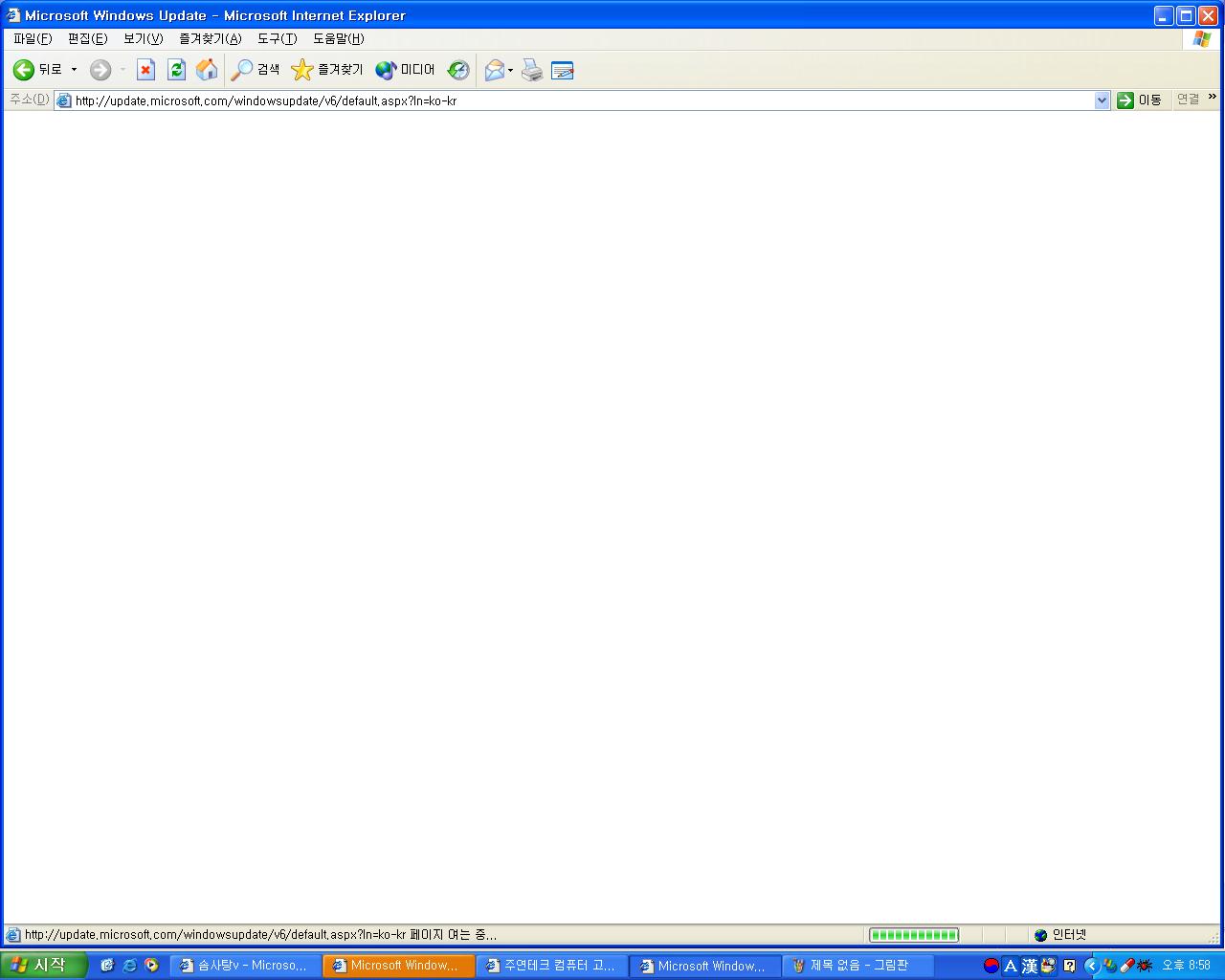Click the Korean flag IME language icon
1225x980 pixels.
(991, 966)
